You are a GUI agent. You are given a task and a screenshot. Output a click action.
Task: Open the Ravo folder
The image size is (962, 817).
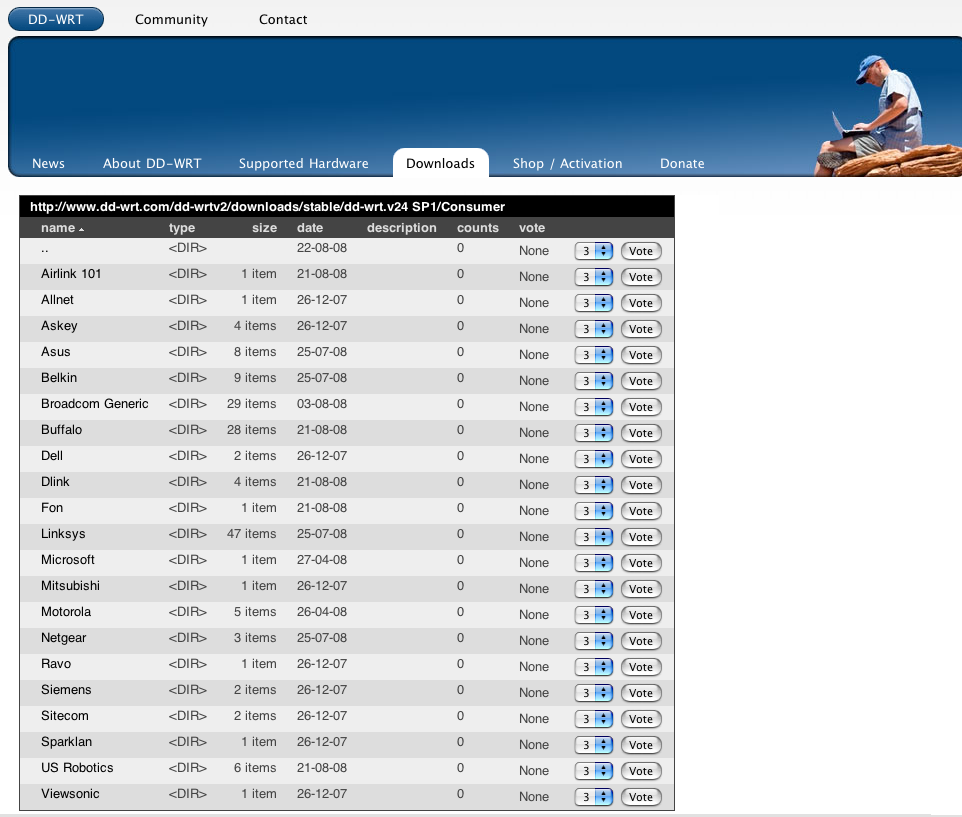point(56,664)
